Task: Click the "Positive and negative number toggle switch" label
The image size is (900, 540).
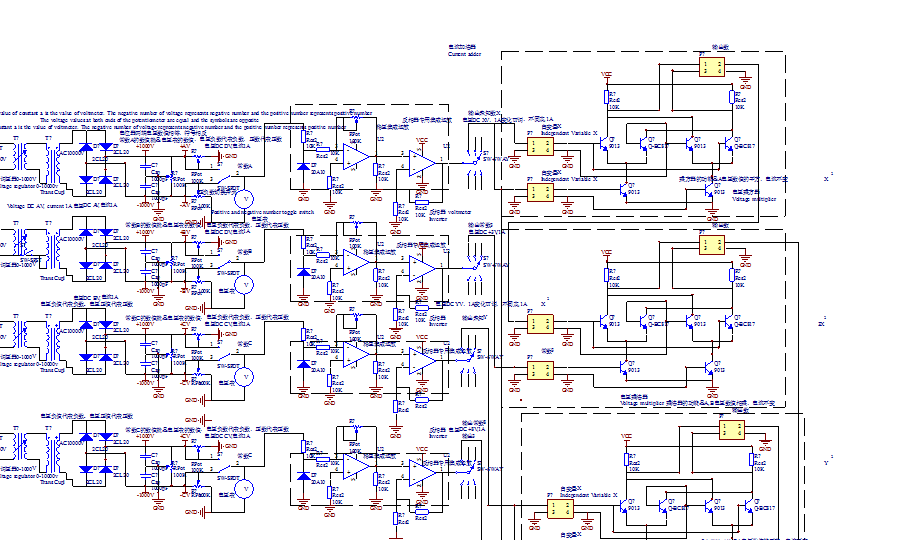Action: click(263, 212)
